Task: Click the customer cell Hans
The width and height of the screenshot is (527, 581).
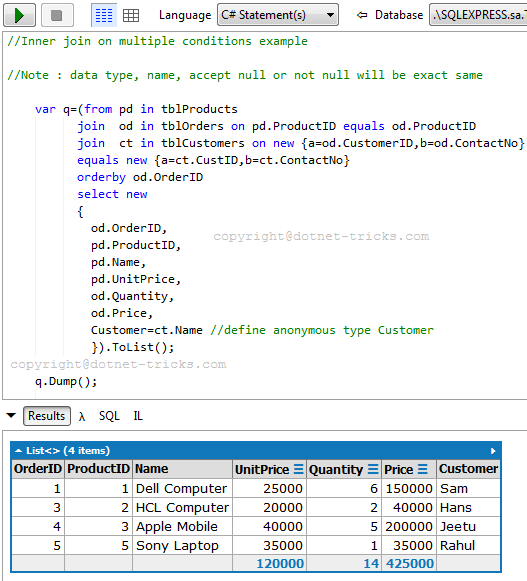Action: [468, 508]
